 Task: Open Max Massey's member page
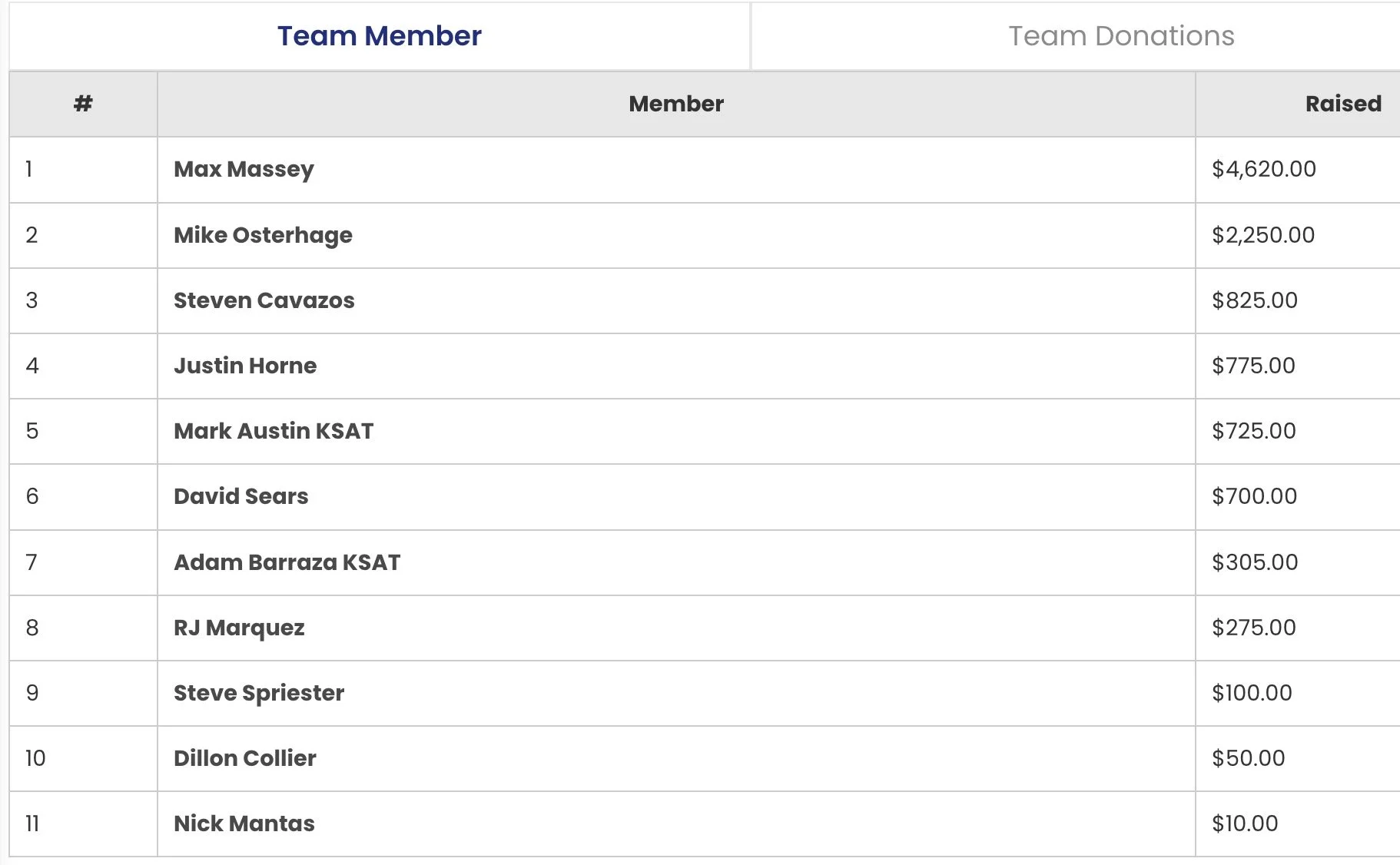point(244,170)
